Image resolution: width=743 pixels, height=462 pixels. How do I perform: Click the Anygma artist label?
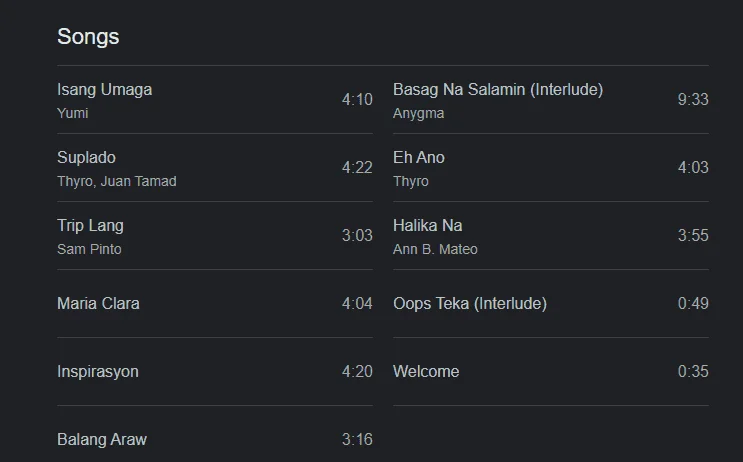pos(418,114)
